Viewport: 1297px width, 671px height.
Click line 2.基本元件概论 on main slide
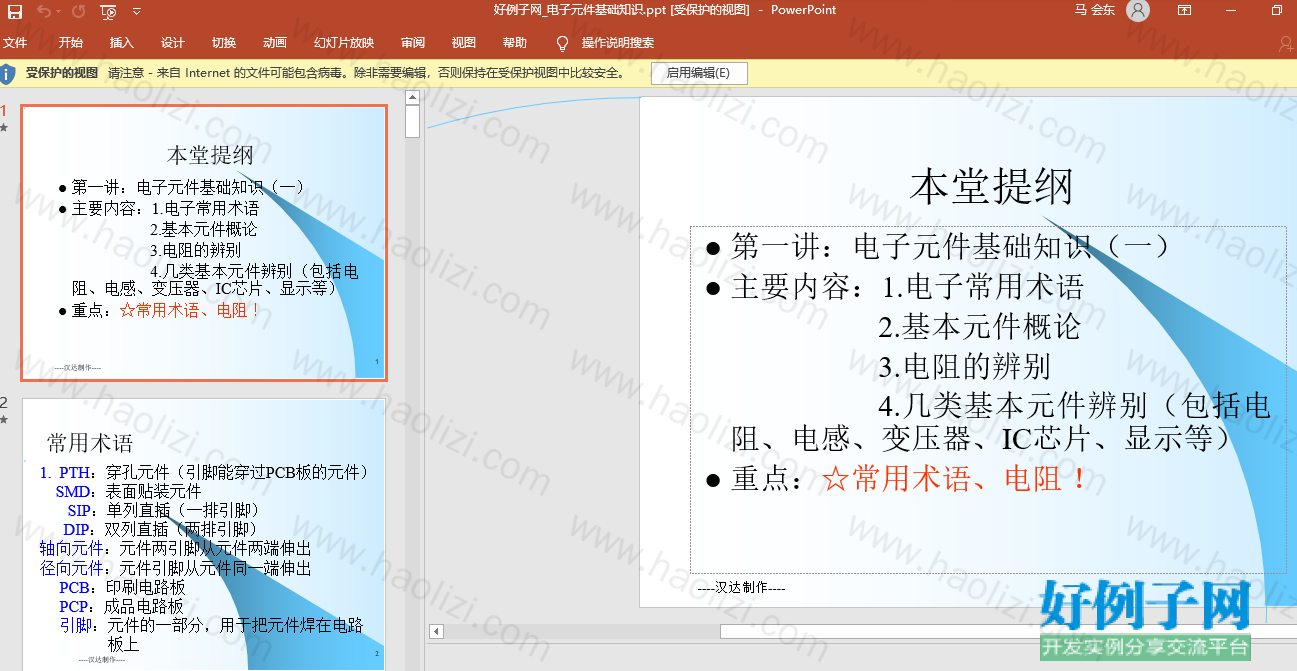[979, 325]
